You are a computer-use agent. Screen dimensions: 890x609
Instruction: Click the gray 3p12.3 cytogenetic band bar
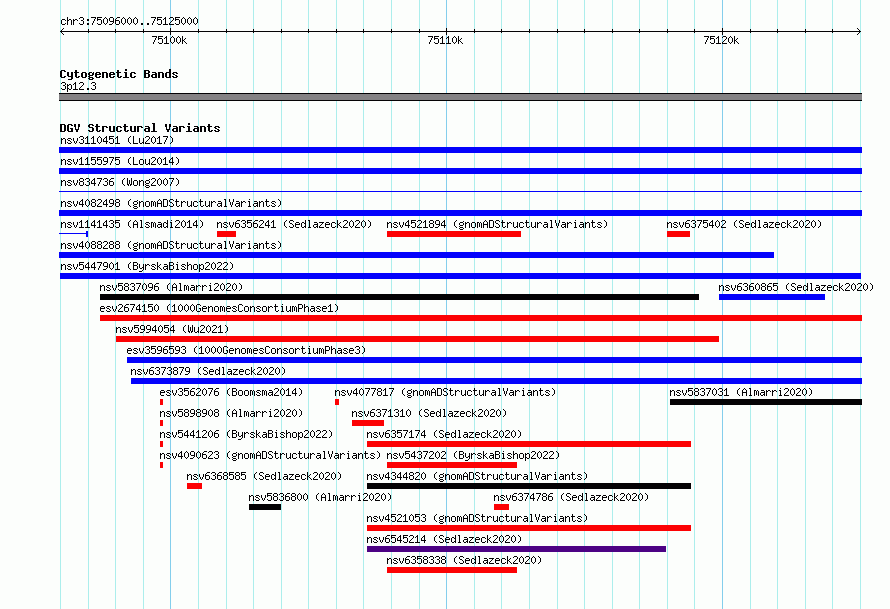(x=460, y=97)
